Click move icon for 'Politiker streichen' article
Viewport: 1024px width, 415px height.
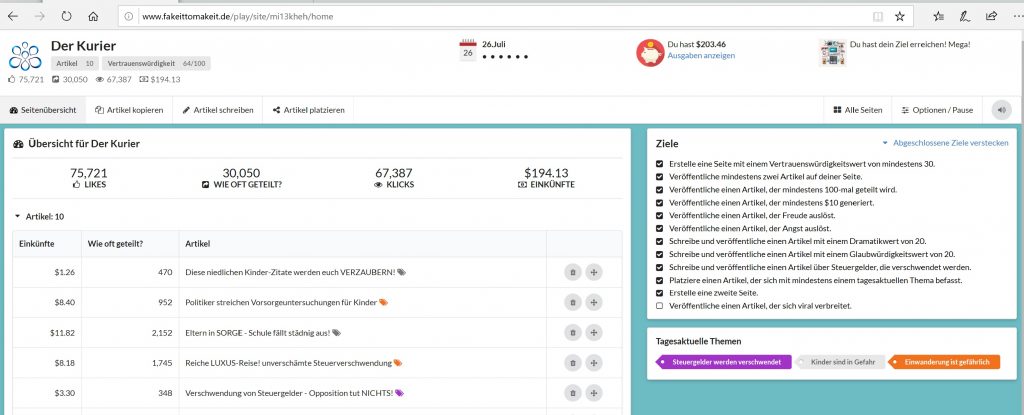(x=594, y=302)
